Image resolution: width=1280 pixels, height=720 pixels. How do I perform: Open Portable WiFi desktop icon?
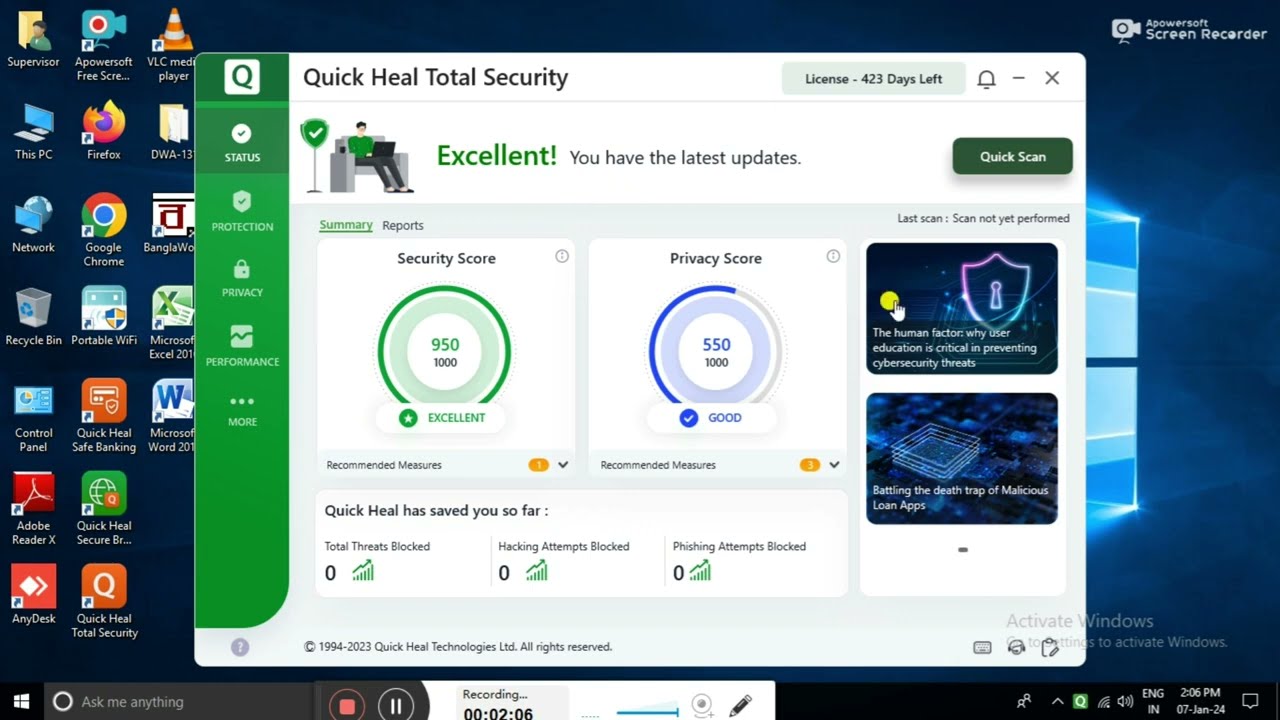[x=104, y=317]
